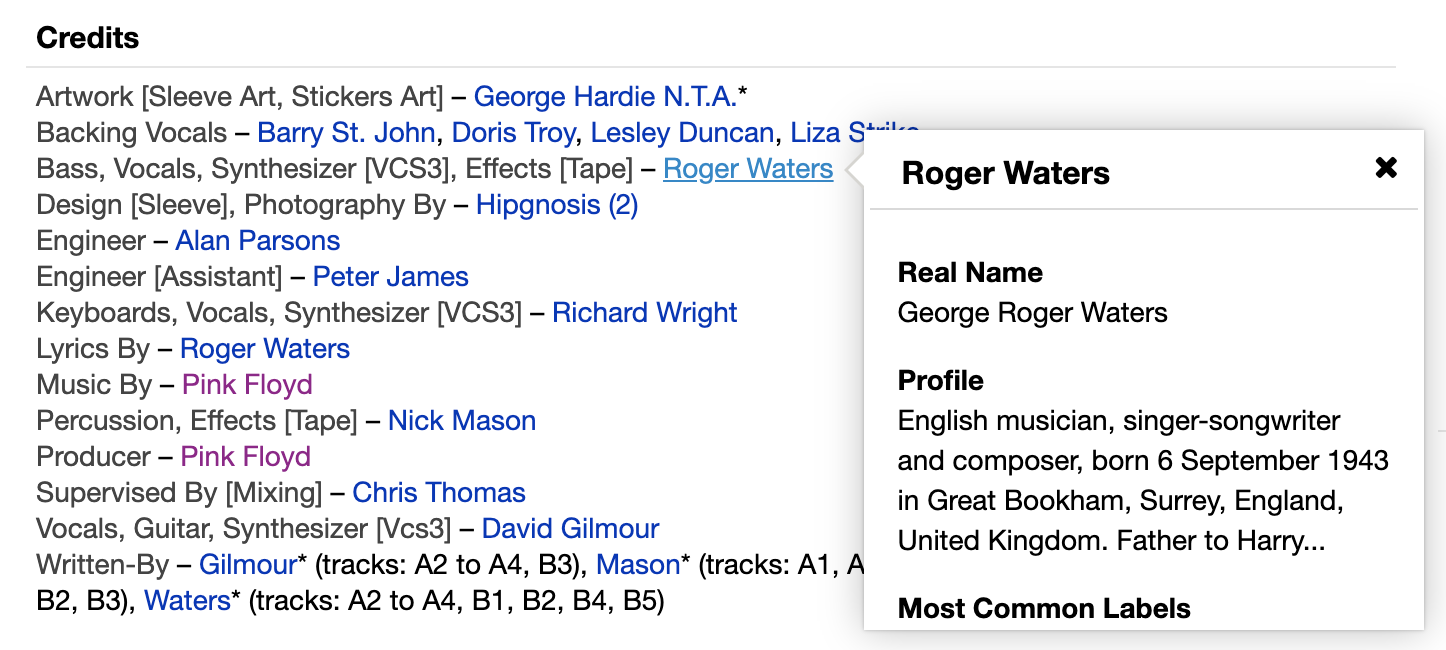
Task: Open the Nick Mason percussion link
Action: [x=461, y=421]
